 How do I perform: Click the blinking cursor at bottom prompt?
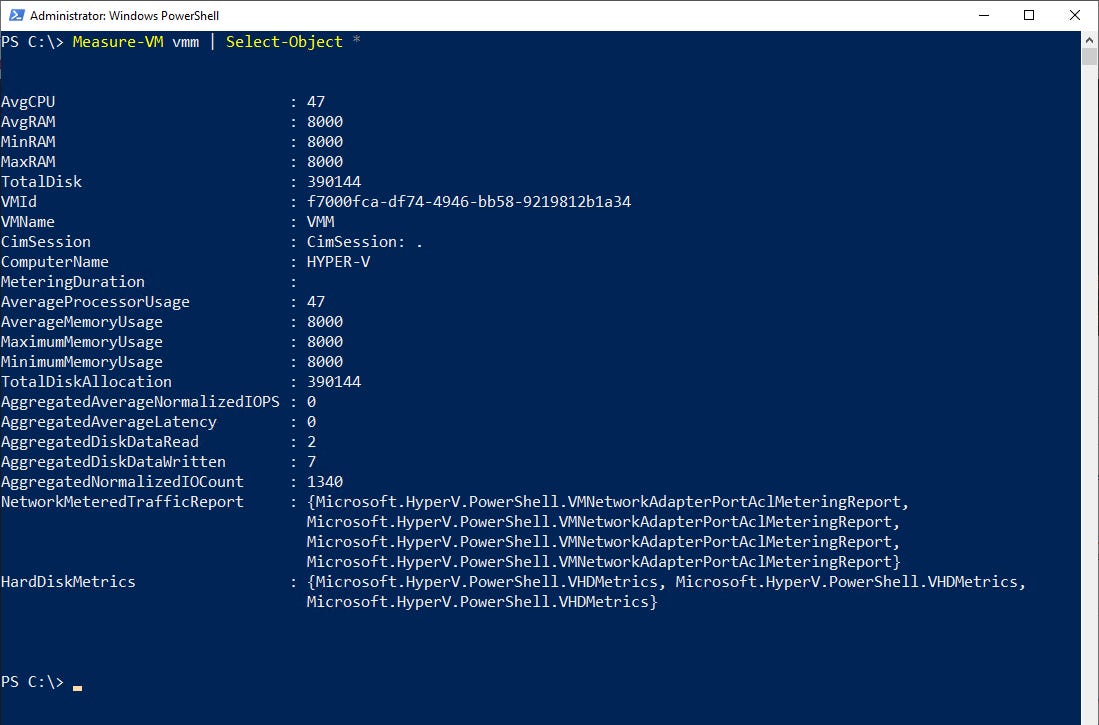[x=77, y=686]
